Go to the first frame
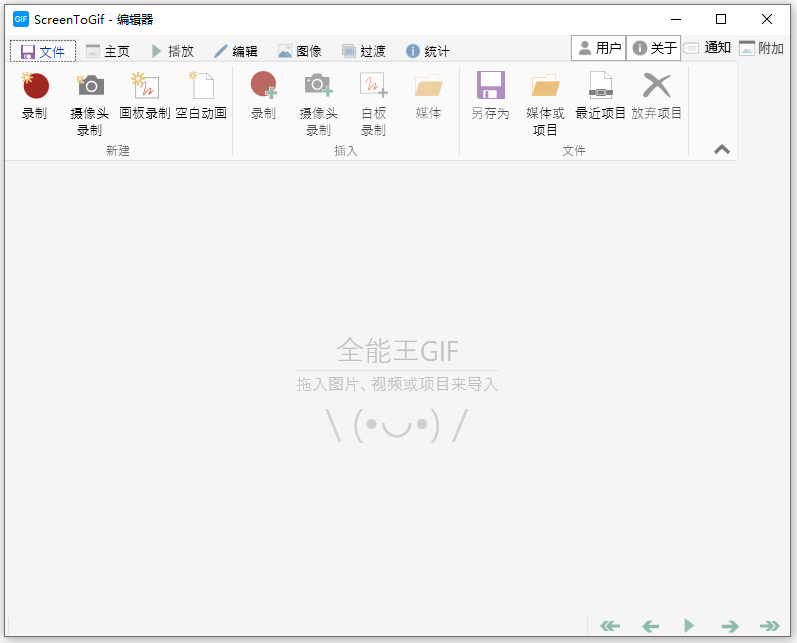 (610, 626)
